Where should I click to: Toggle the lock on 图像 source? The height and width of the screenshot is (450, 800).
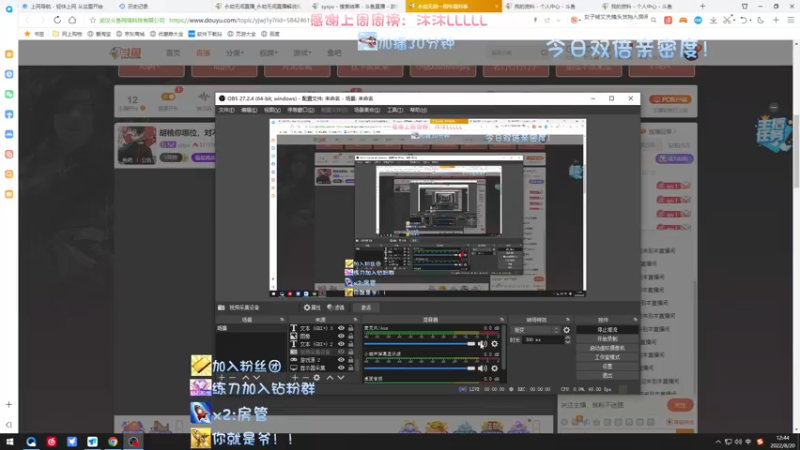coord(351,336)
